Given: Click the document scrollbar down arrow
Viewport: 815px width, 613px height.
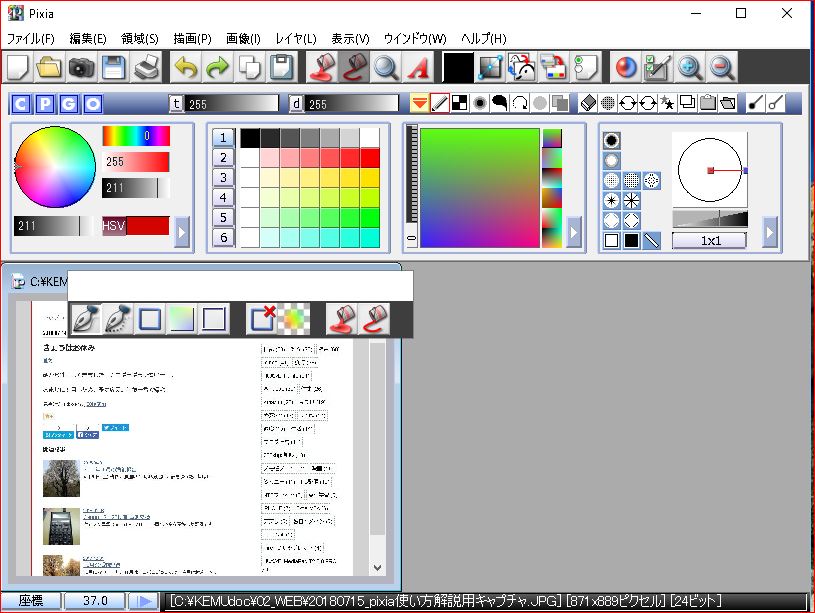Looking at the screenshot, I should pyautogui.click(x=378, y=568).
